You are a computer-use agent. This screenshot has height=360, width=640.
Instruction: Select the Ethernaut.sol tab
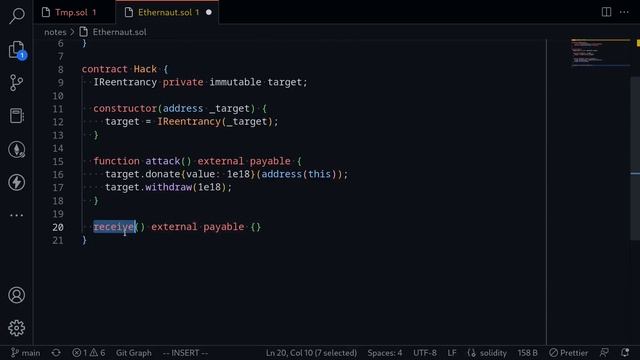coord(168,12)
